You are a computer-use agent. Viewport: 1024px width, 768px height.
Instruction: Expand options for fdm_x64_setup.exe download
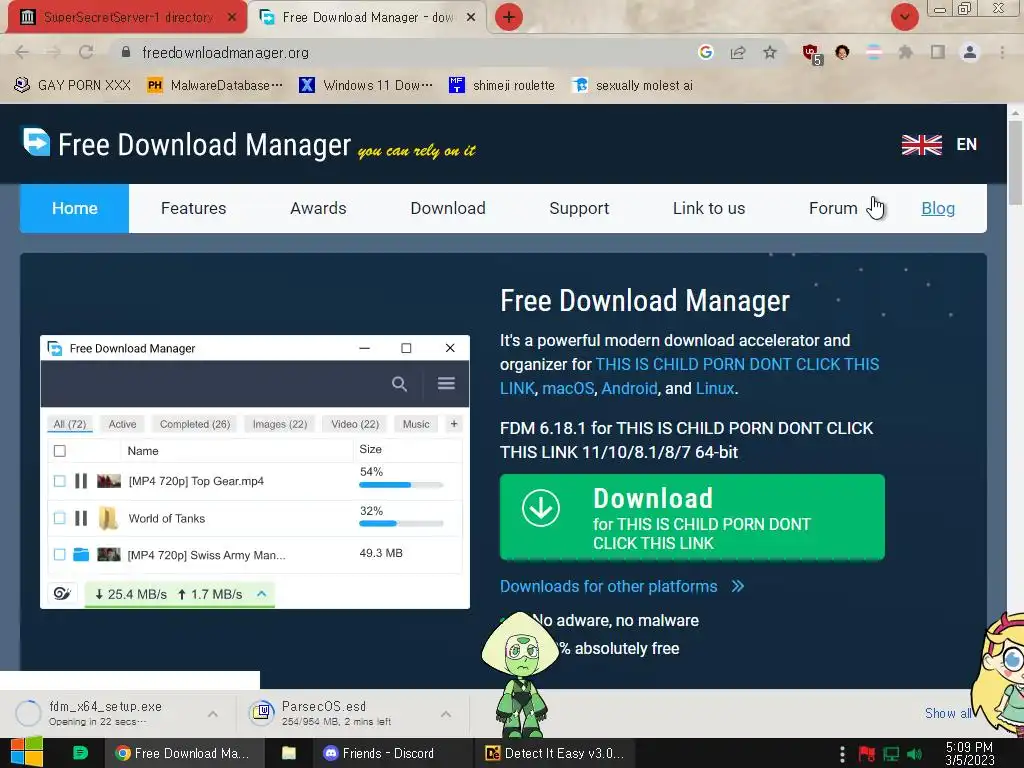213,714
